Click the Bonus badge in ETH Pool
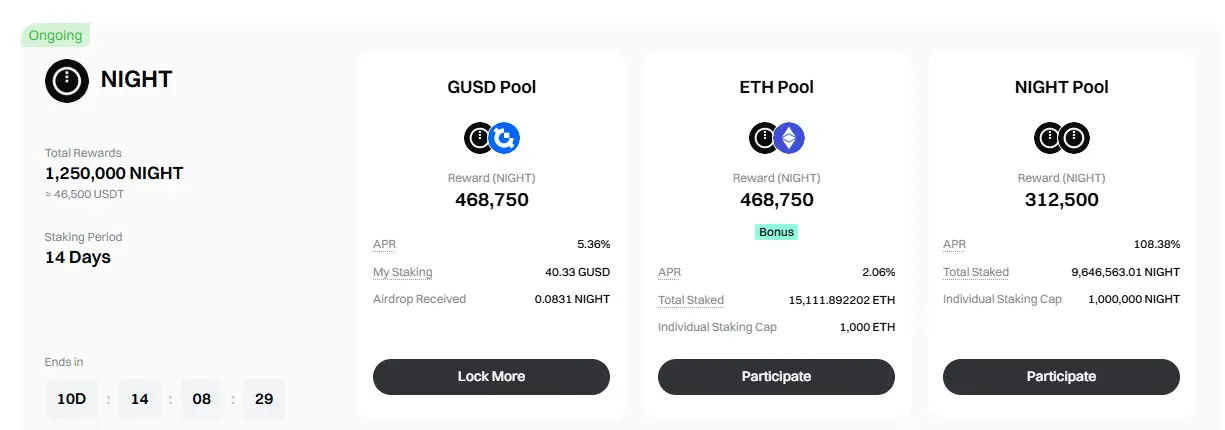1225x430 pixels. tap(776, 232)
